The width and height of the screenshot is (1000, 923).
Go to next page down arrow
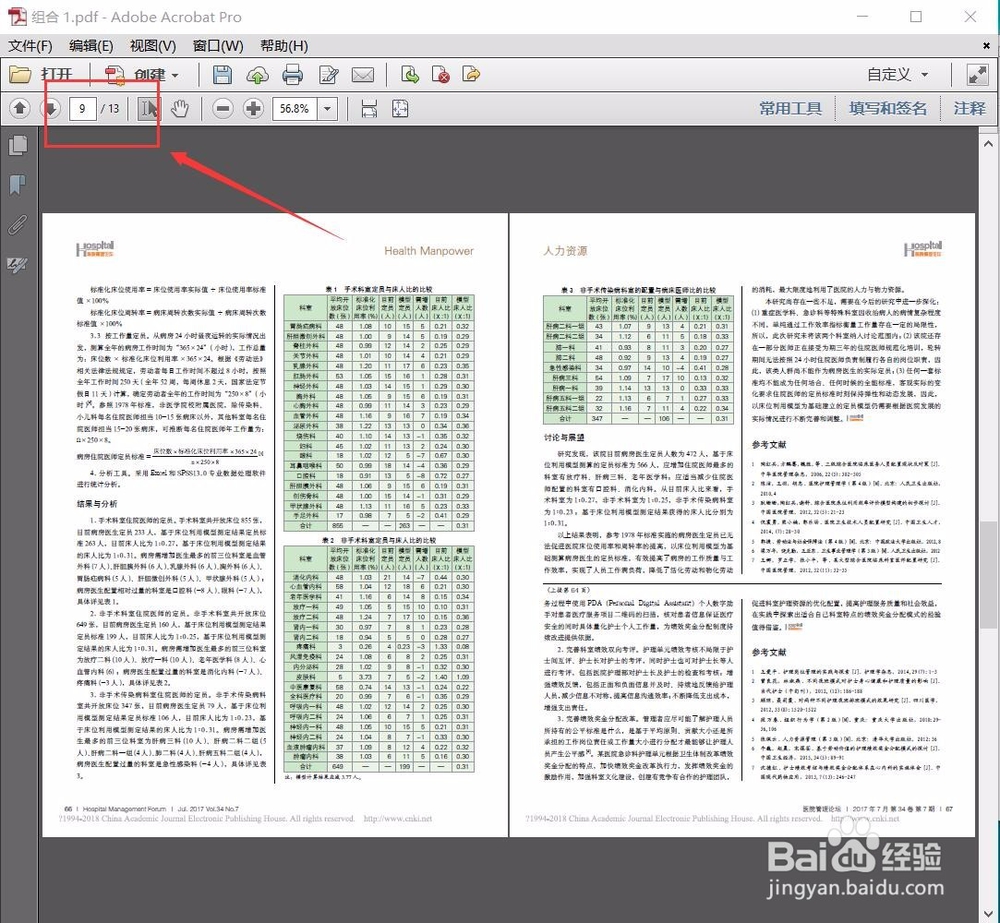point(50,108)
